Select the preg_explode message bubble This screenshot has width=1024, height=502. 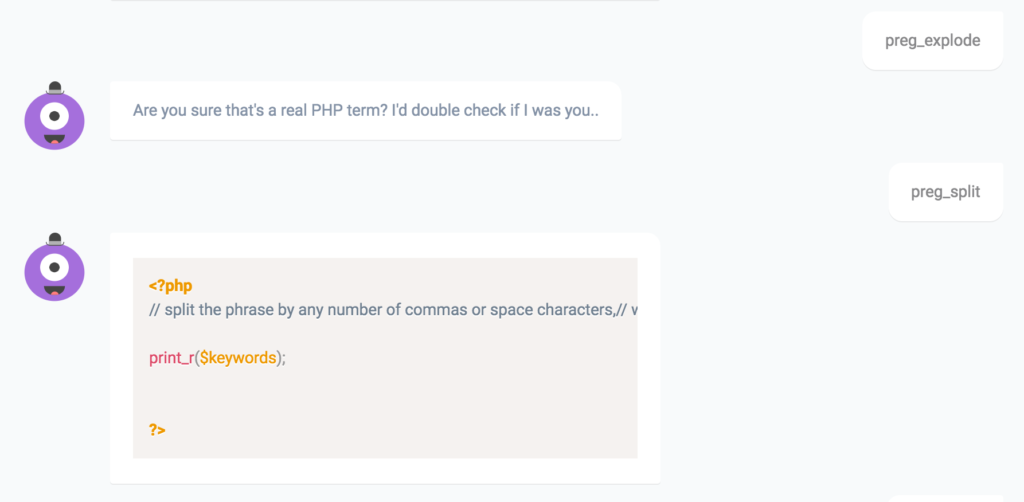tap(932, 41)
